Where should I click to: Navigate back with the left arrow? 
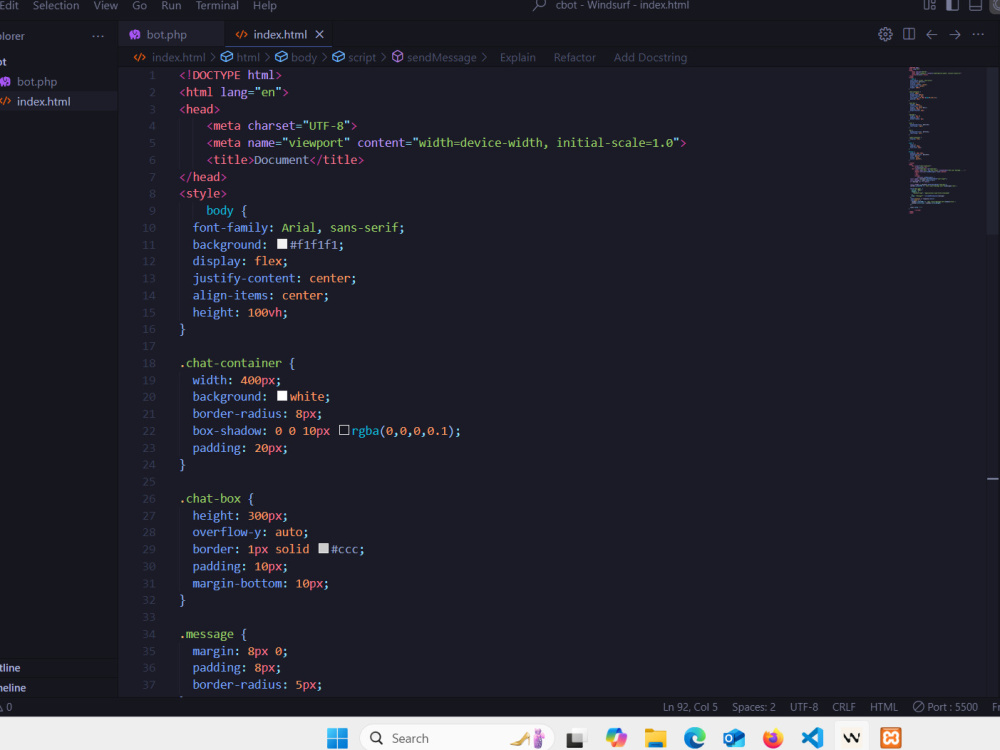[x=932, y=34]
